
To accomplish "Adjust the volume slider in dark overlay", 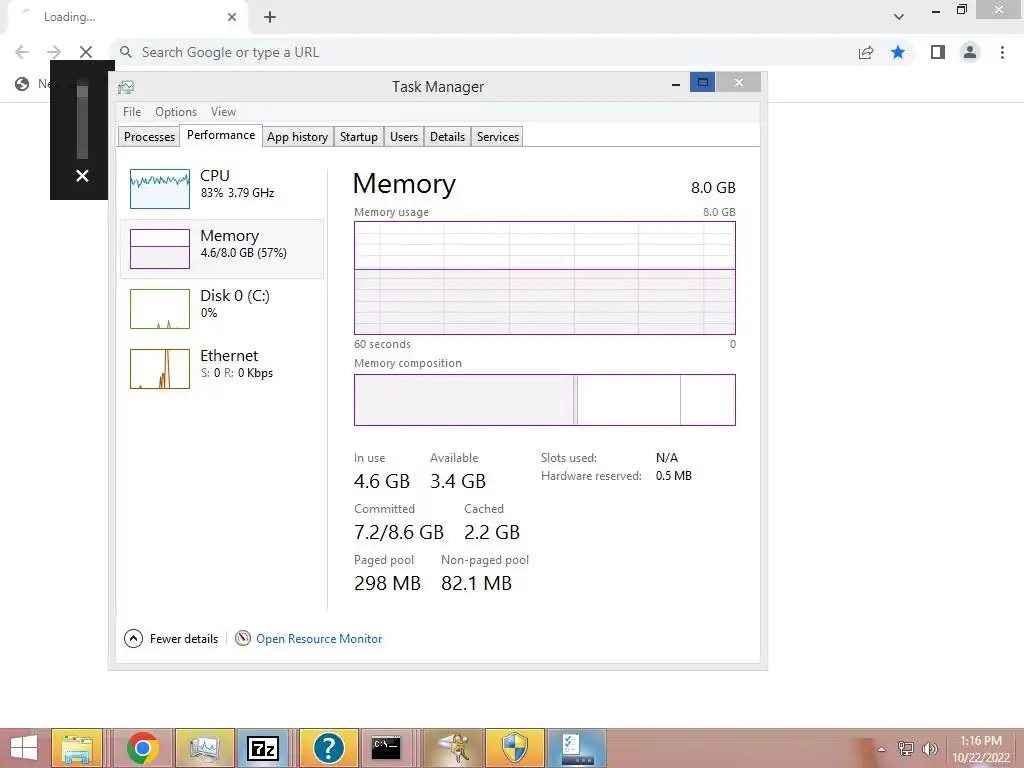I will [82, 121].
